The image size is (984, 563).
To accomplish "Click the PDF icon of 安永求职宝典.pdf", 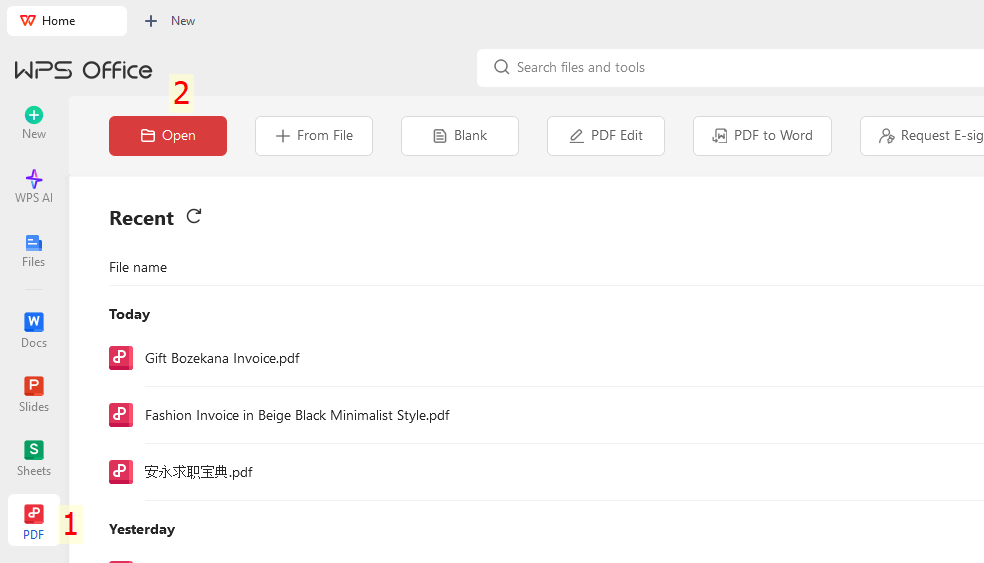I will click(x=120, y=472).
